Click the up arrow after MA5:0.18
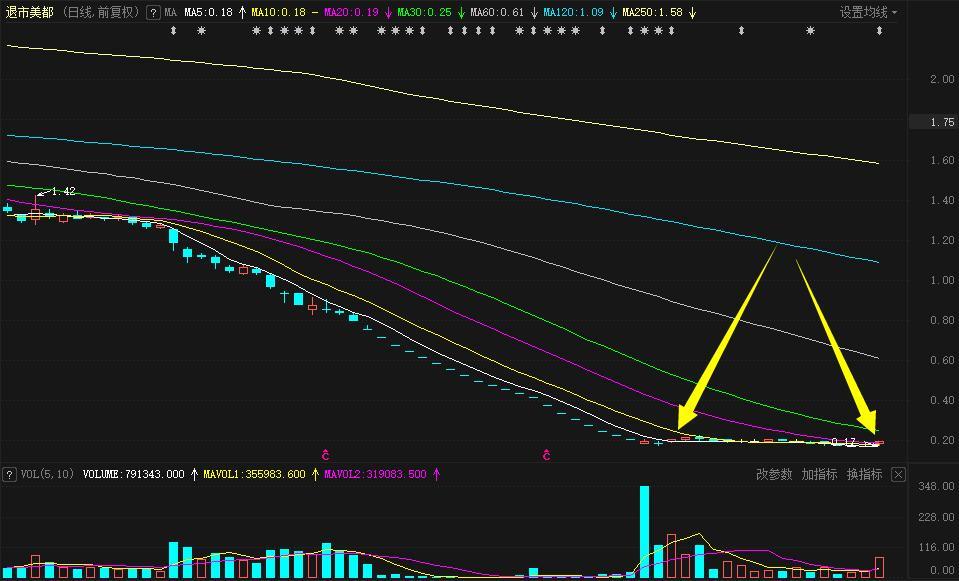The width and height of the screenshot is (959, 581). point(242,12)
